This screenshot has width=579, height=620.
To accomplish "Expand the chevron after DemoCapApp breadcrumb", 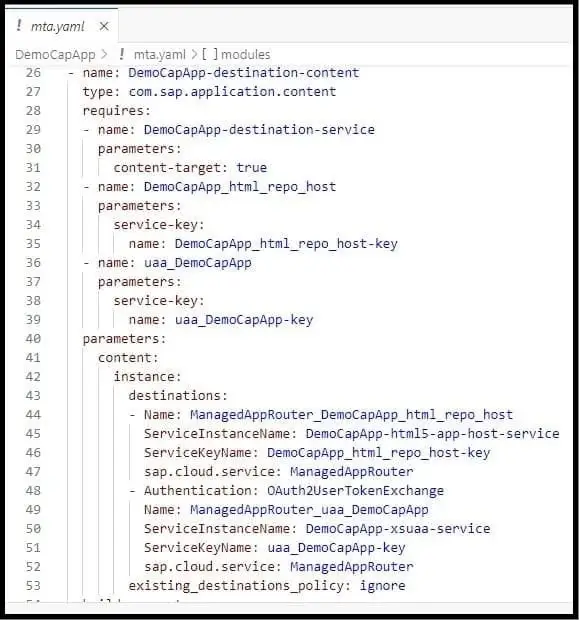I will click(104, 55).
